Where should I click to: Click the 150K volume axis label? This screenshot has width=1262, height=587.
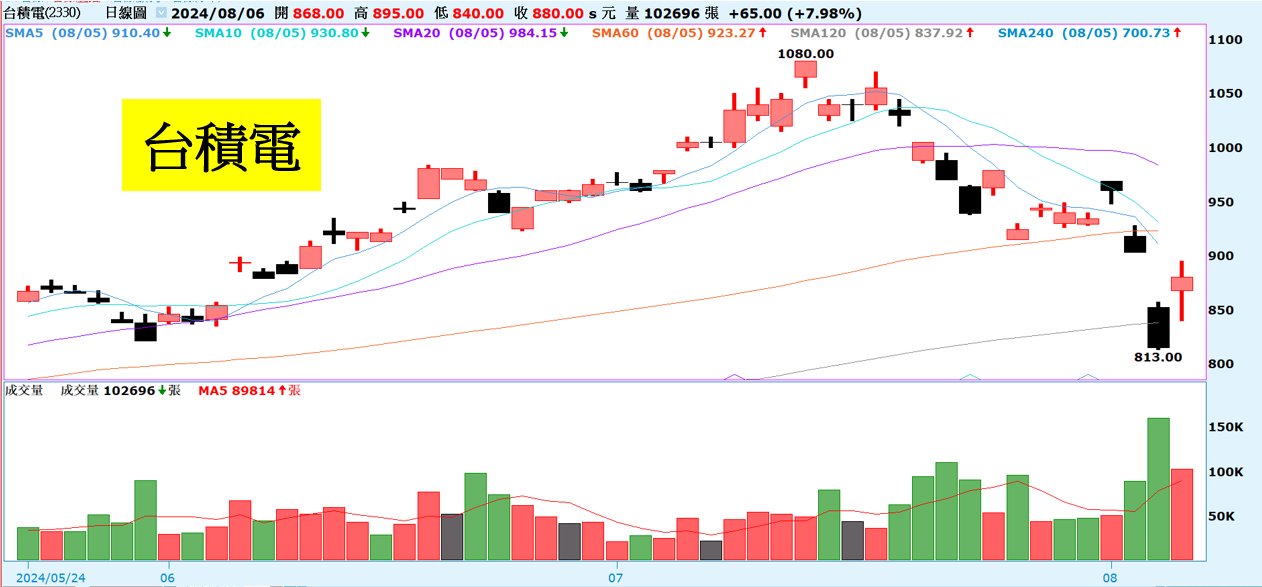[x=1227, y=427]
